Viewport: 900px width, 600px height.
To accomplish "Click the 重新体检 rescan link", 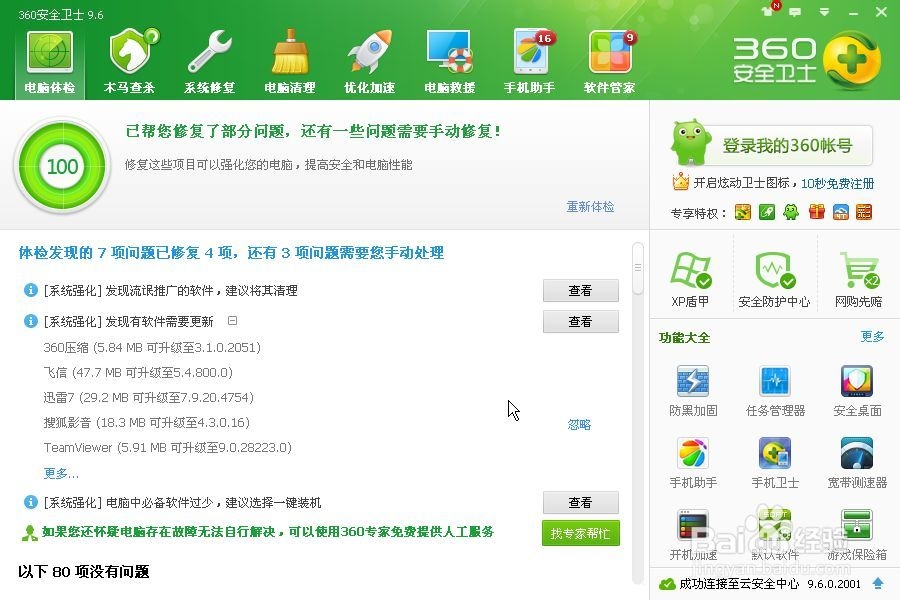I will (x=590, y=207).
